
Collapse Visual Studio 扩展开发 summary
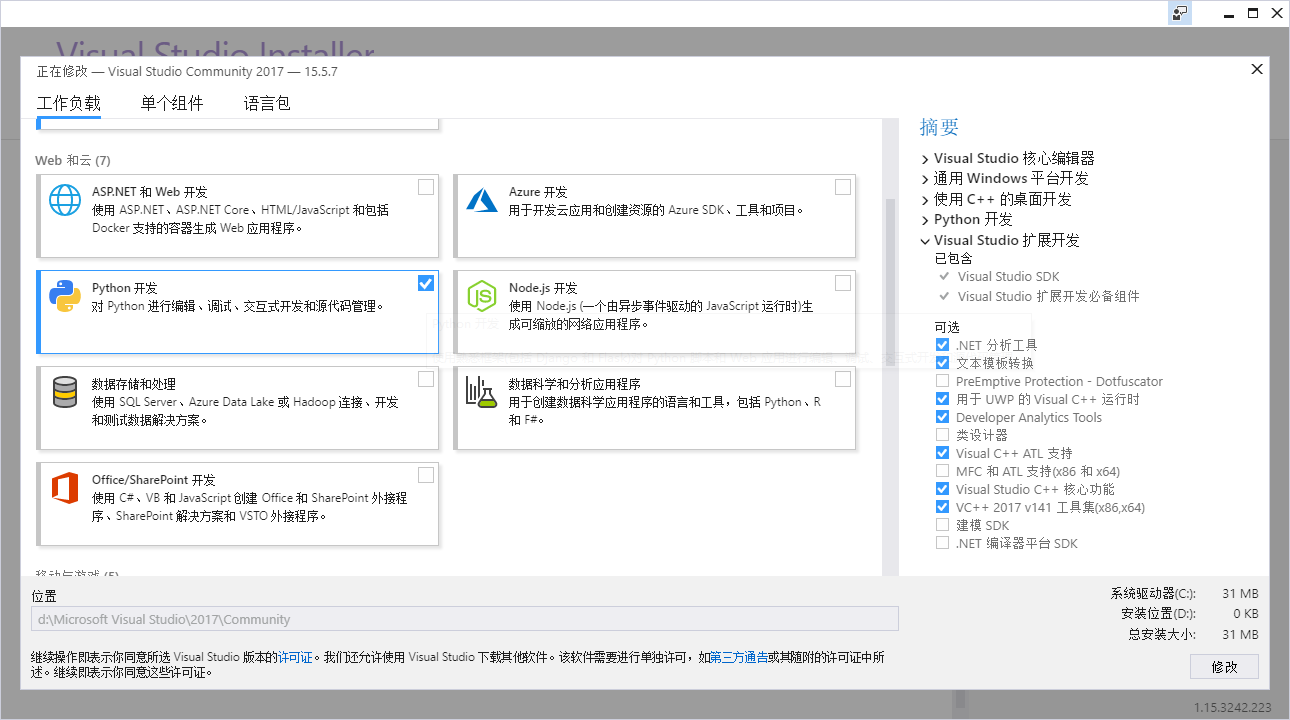coord(925,241)
